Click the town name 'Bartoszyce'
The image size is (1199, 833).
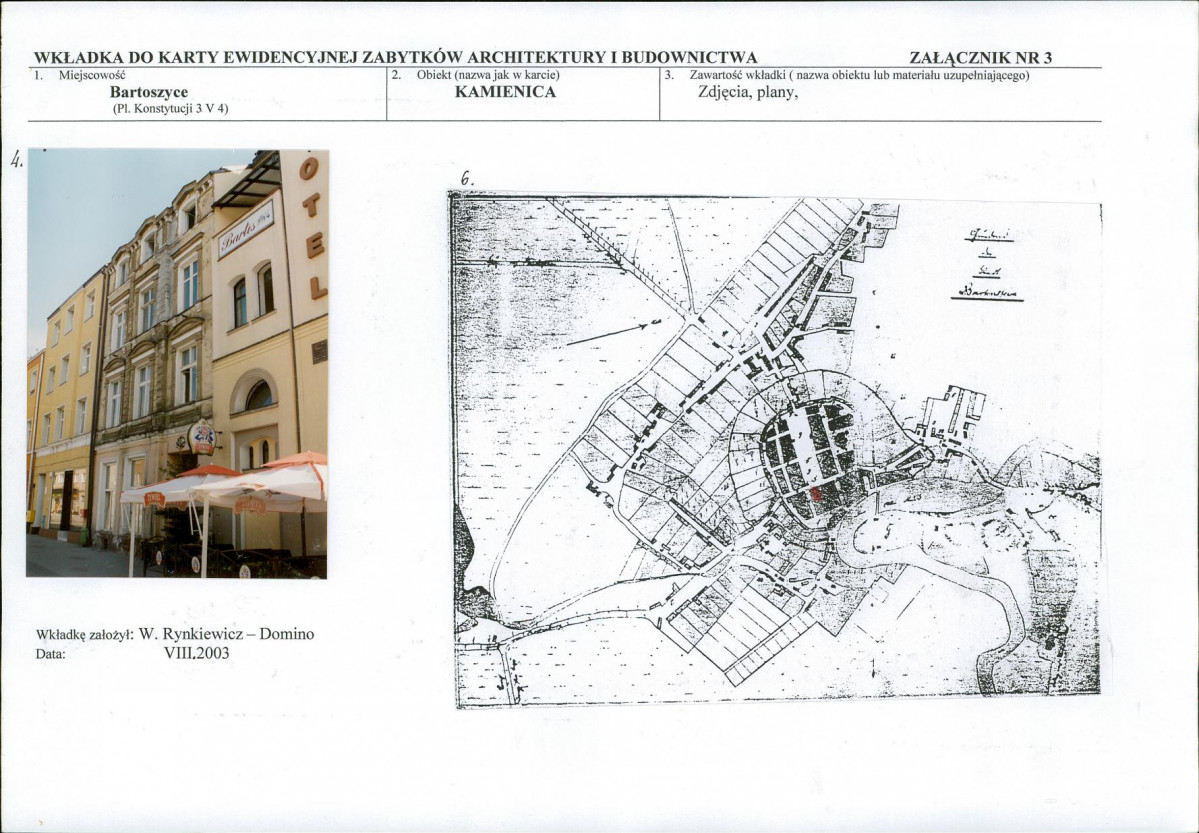(x=149, y=92)
